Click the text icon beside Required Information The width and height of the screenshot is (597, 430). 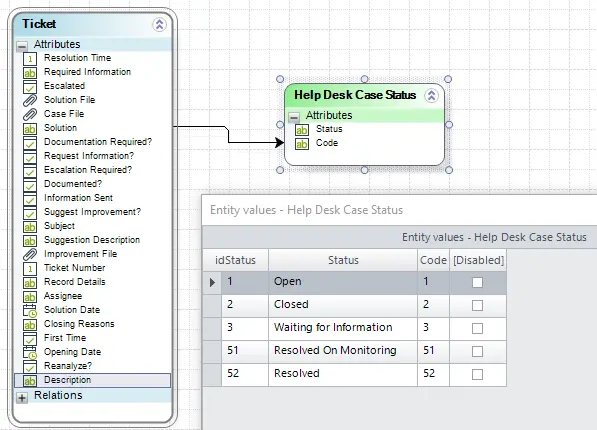(x=30, y=73)
